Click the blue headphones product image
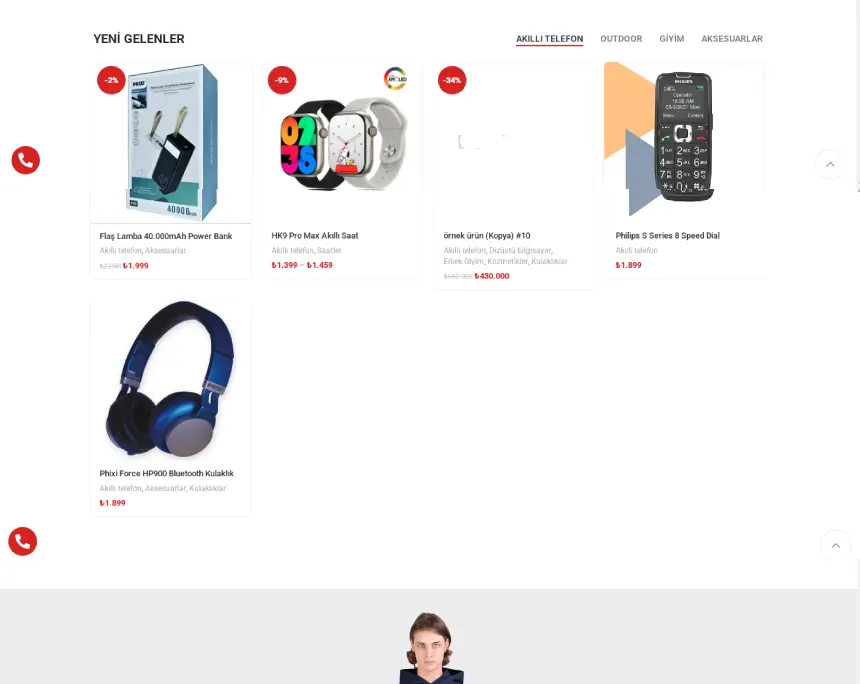The width and height of the screenshot is (860, 684). pos(171,380)
